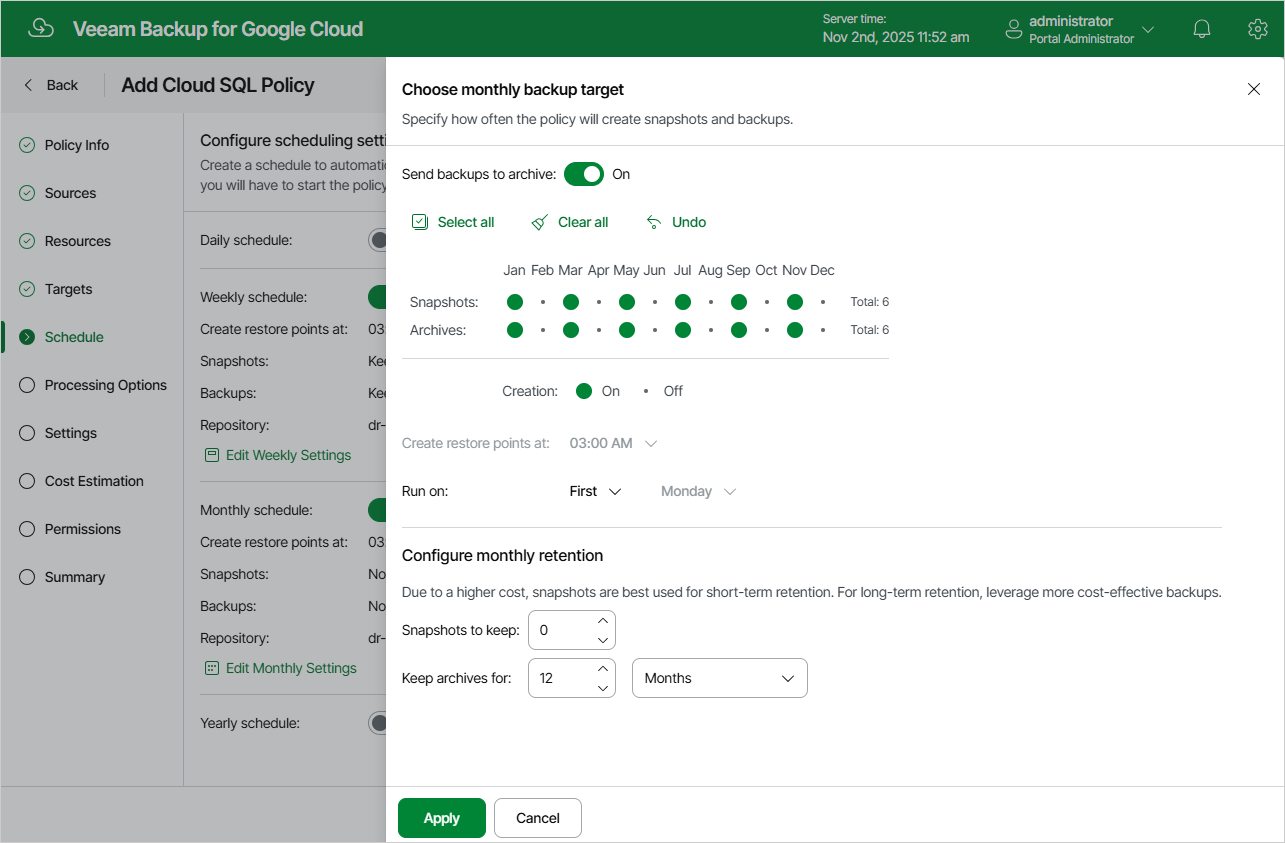The height and width of the screenshot is (843, 1285).
Task: Click the Resources completed checkmark icon
Action: [27, 241]
